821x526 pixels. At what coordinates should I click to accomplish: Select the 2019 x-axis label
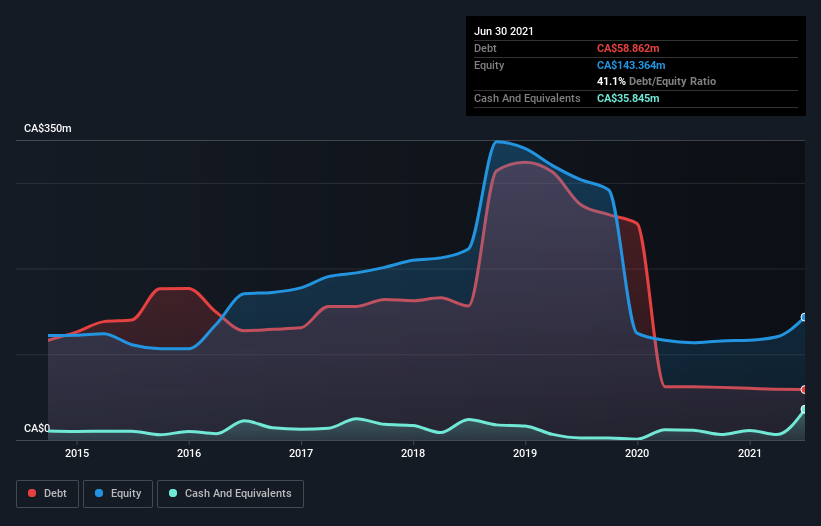525,453
